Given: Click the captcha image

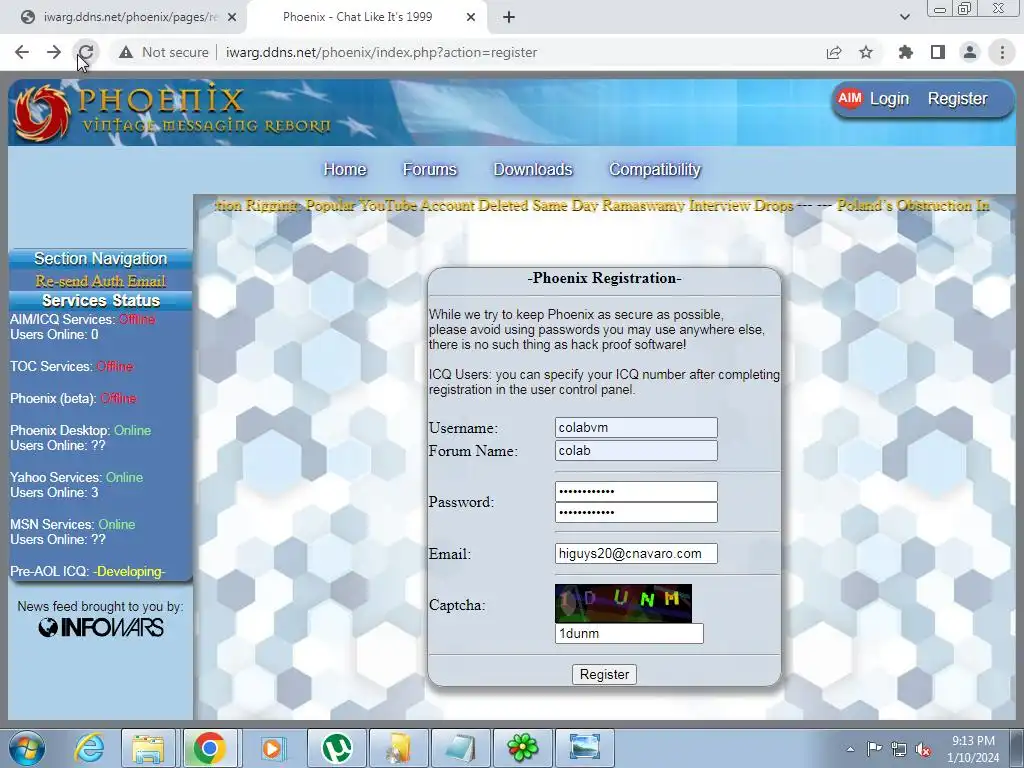Looking at the screenshot, I should (623, 603).
